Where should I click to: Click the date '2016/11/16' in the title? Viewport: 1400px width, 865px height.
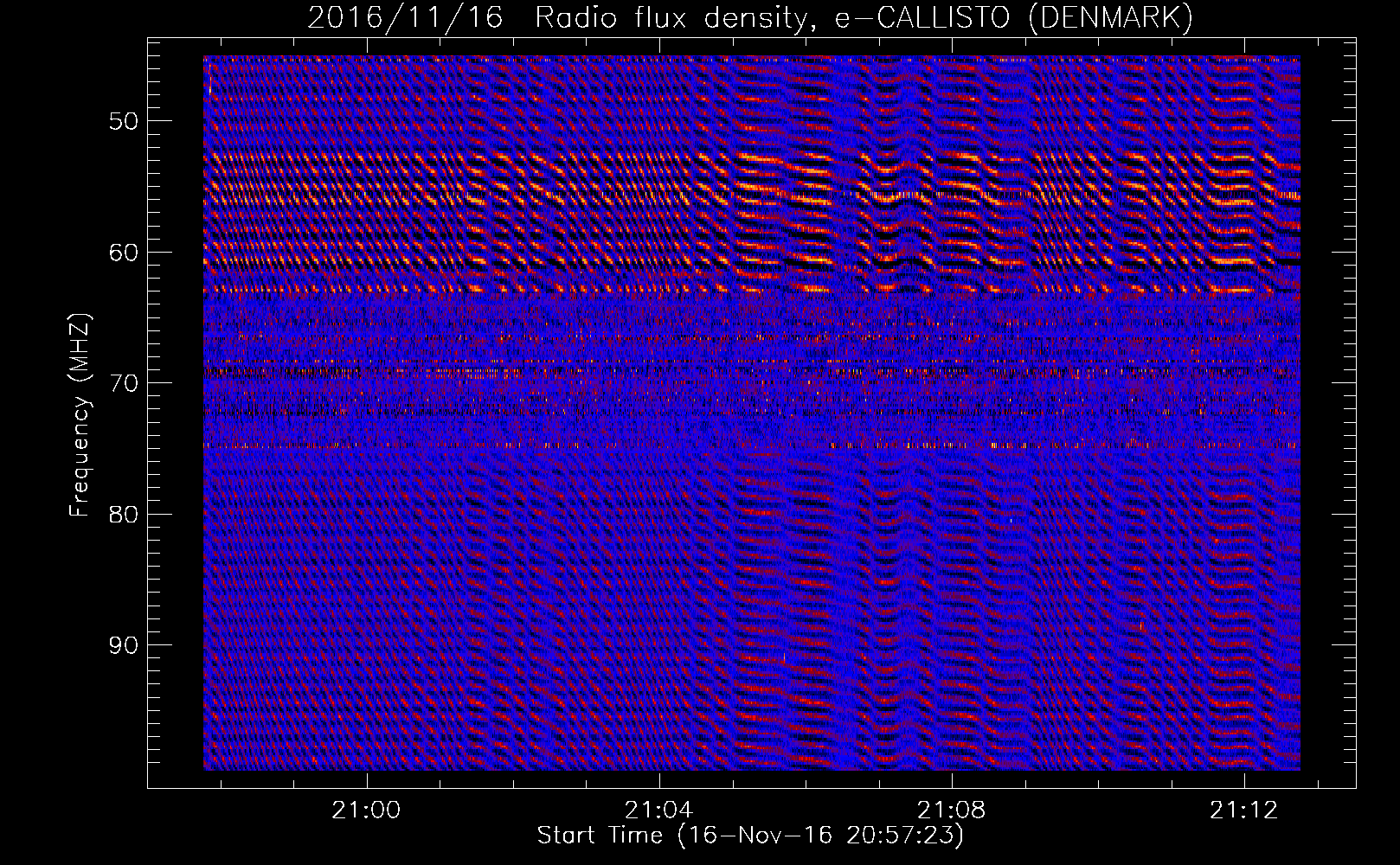405,18
